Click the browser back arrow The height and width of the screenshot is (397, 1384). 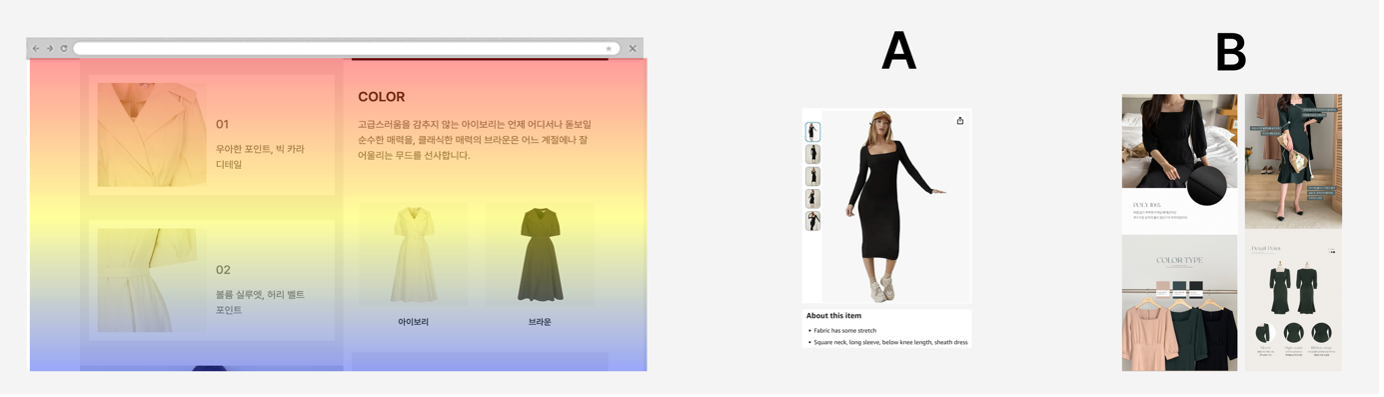point(36,48)
